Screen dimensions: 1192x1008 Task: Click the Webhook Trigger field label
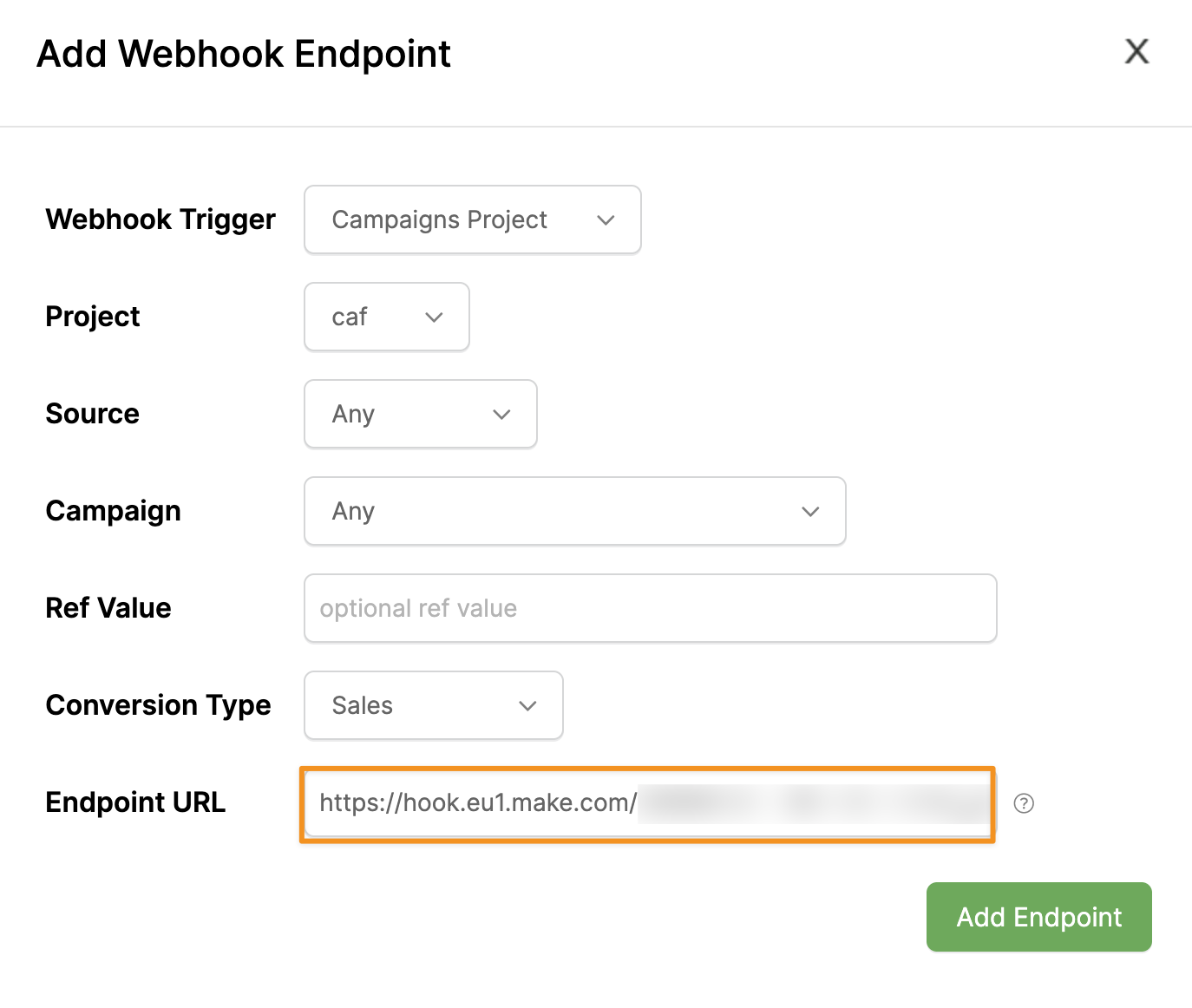click(160, 219)
